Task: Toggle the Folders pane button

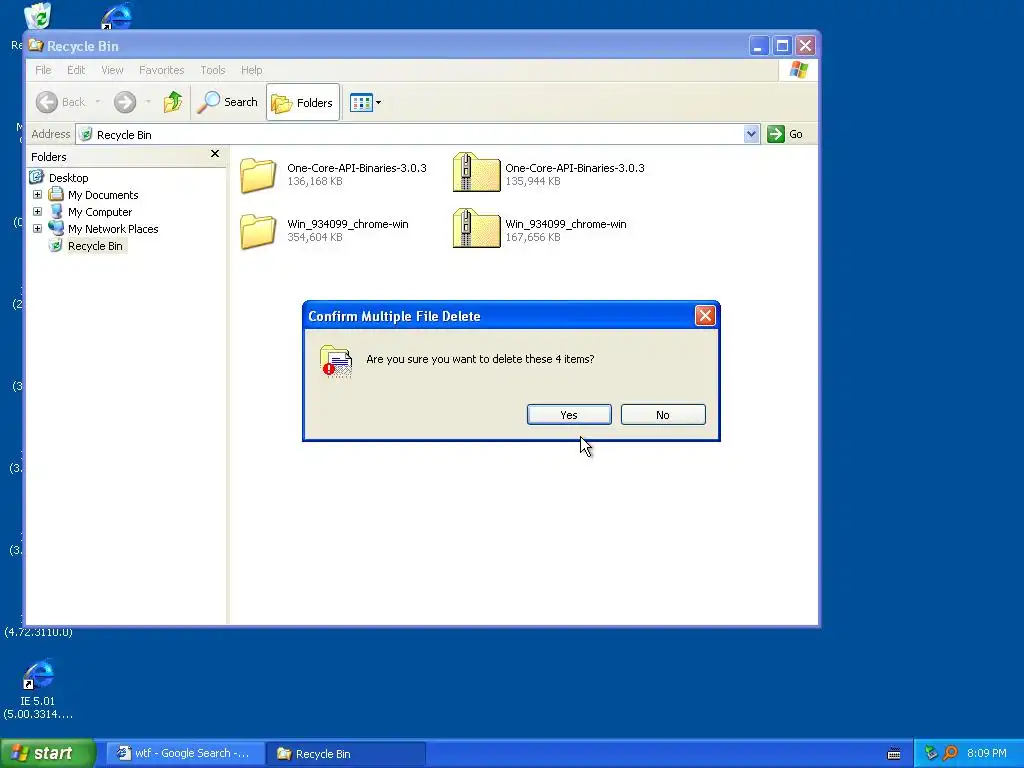Action: tap(303, 103)
